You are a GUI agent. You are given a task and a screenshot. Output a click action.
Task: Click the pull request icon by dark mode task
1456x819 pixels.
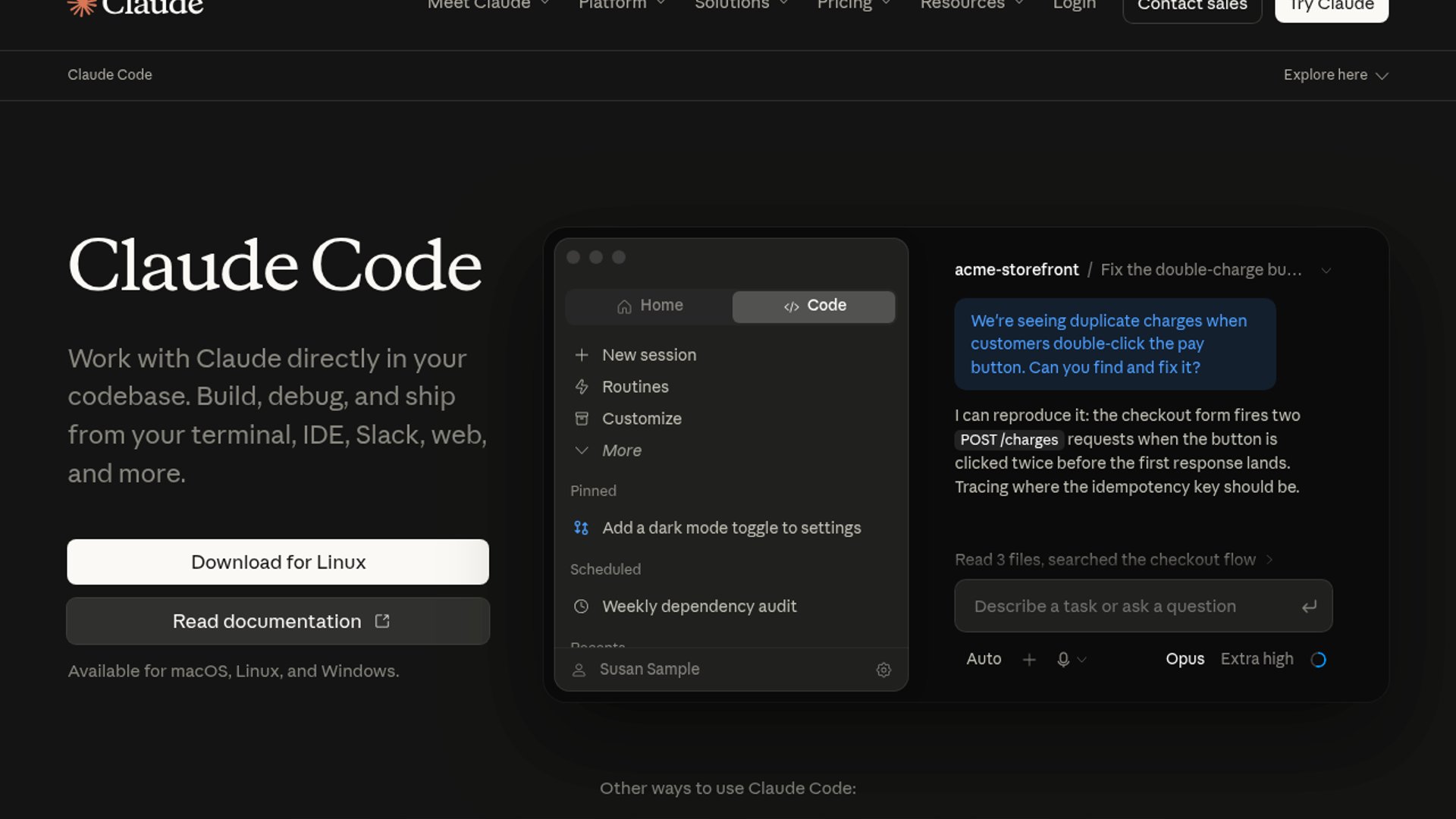click(x=581, y=528)
